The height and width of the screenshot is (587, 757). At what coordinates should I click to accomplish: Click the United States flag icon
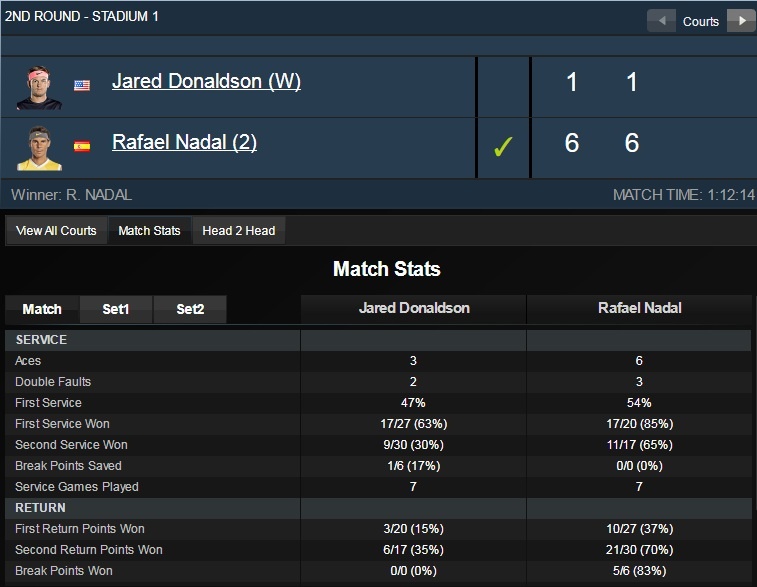(82, 86)
